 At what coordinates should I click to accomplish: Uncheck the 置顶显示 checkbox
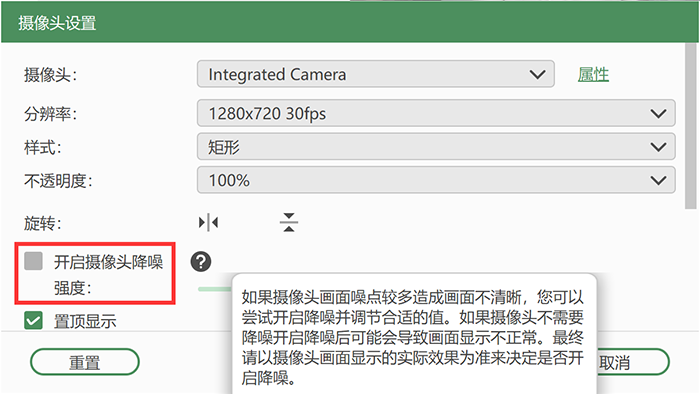tap(33, 320)
